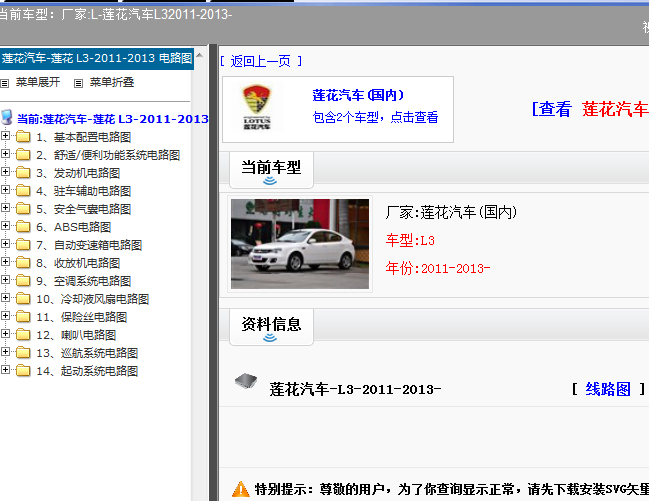This screenshot has width=649, height=501.
Task: Expand the 11、保险丝电路图 tree node
Action: [x=5, y=316]
